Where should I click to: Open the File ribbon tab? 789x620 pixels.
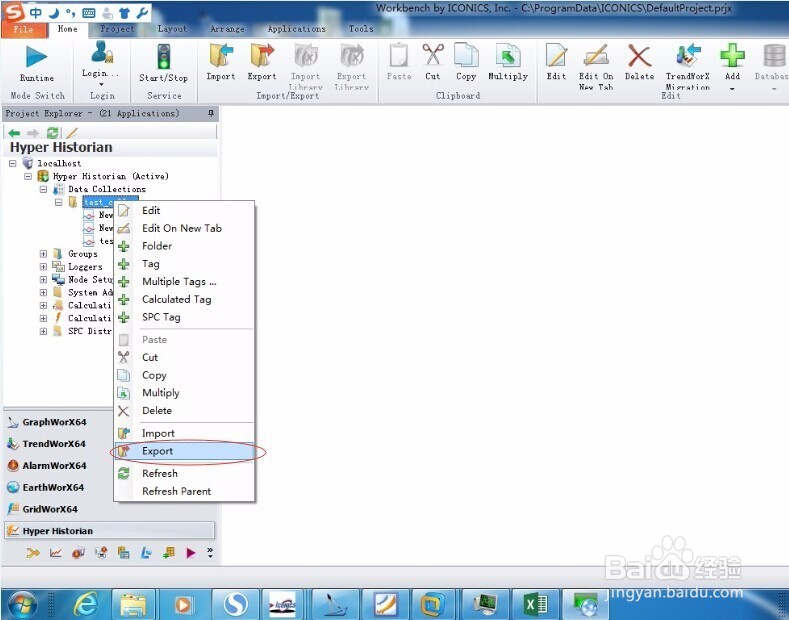coord(24,29)
